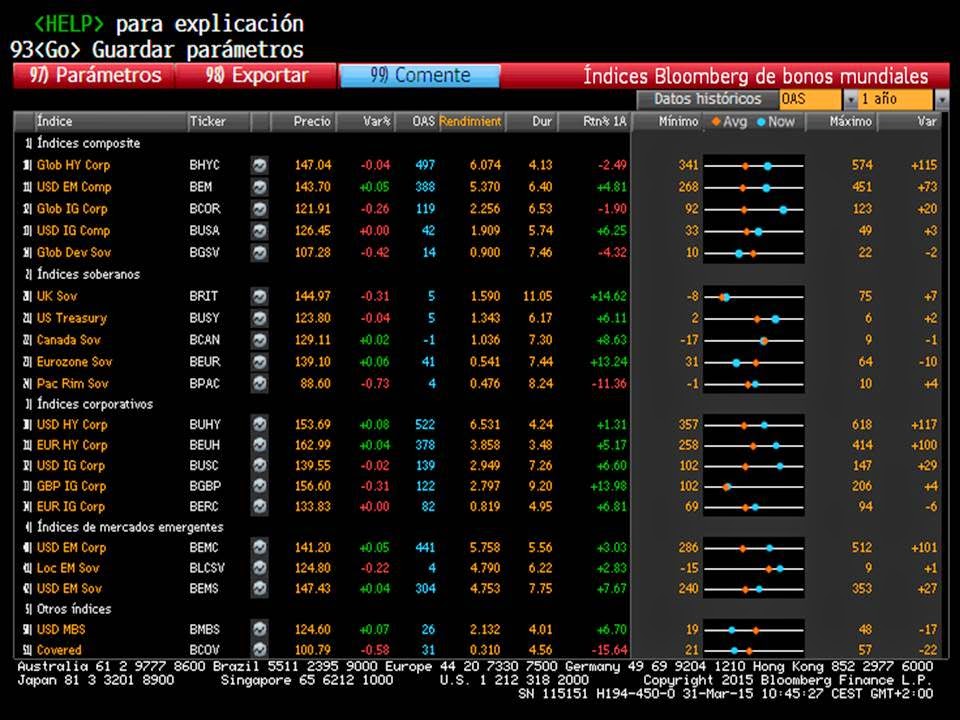Sort by Rendimient column header
Viewport: 960px width, 720px height.
tap(470, 121)
